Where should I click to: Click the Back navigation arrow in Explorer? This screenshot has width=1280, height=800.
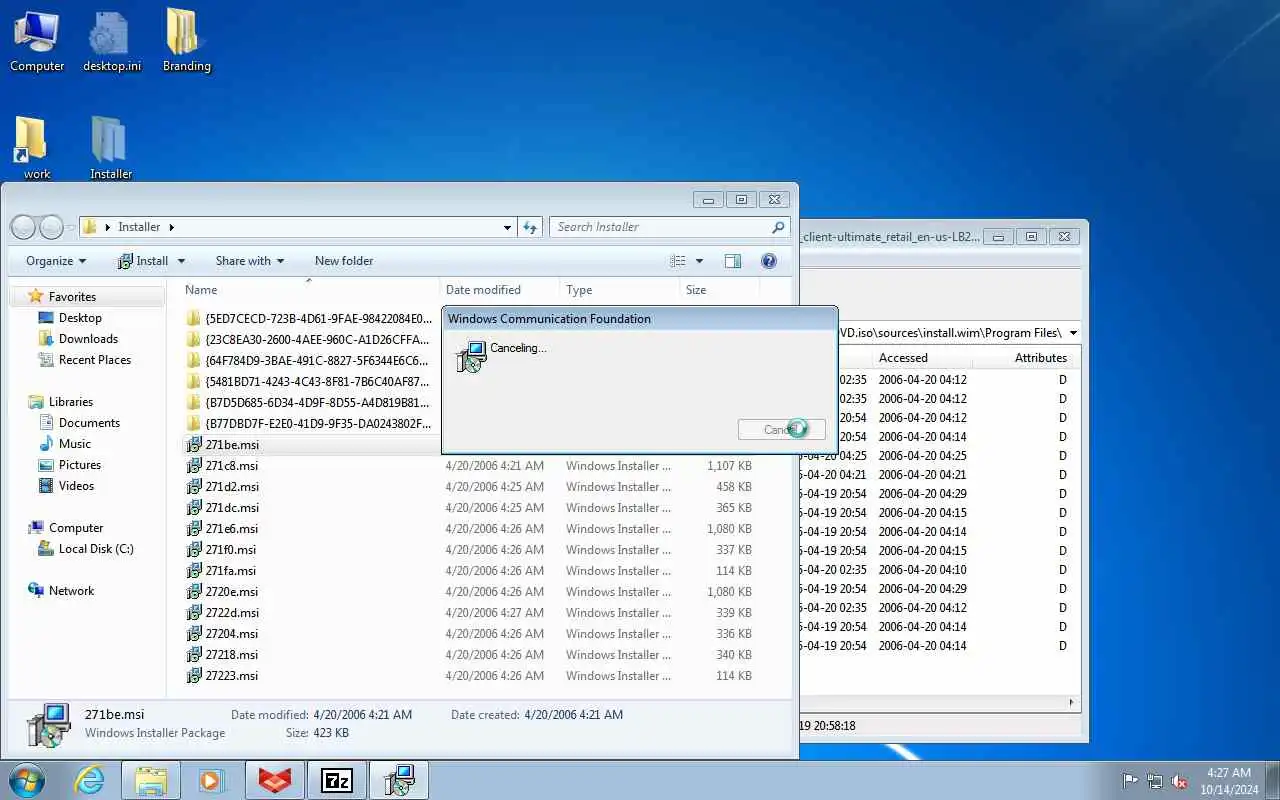tap(23, 227)
